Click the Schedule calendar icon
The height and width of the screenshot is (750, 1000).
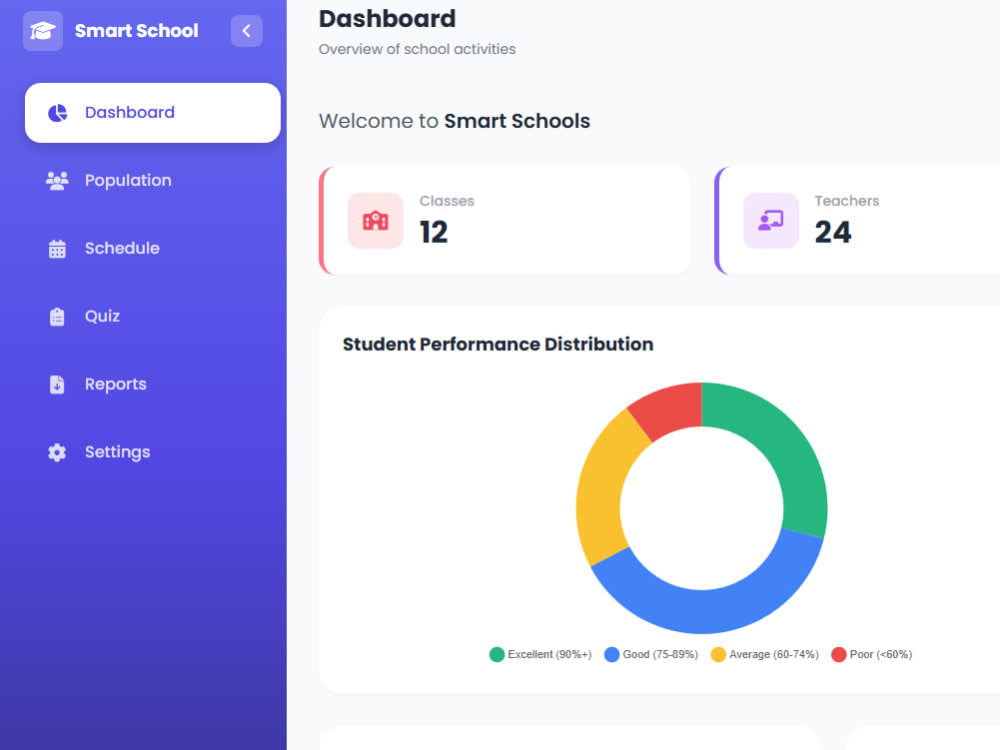pyautogui.click(x=57, y=249)
